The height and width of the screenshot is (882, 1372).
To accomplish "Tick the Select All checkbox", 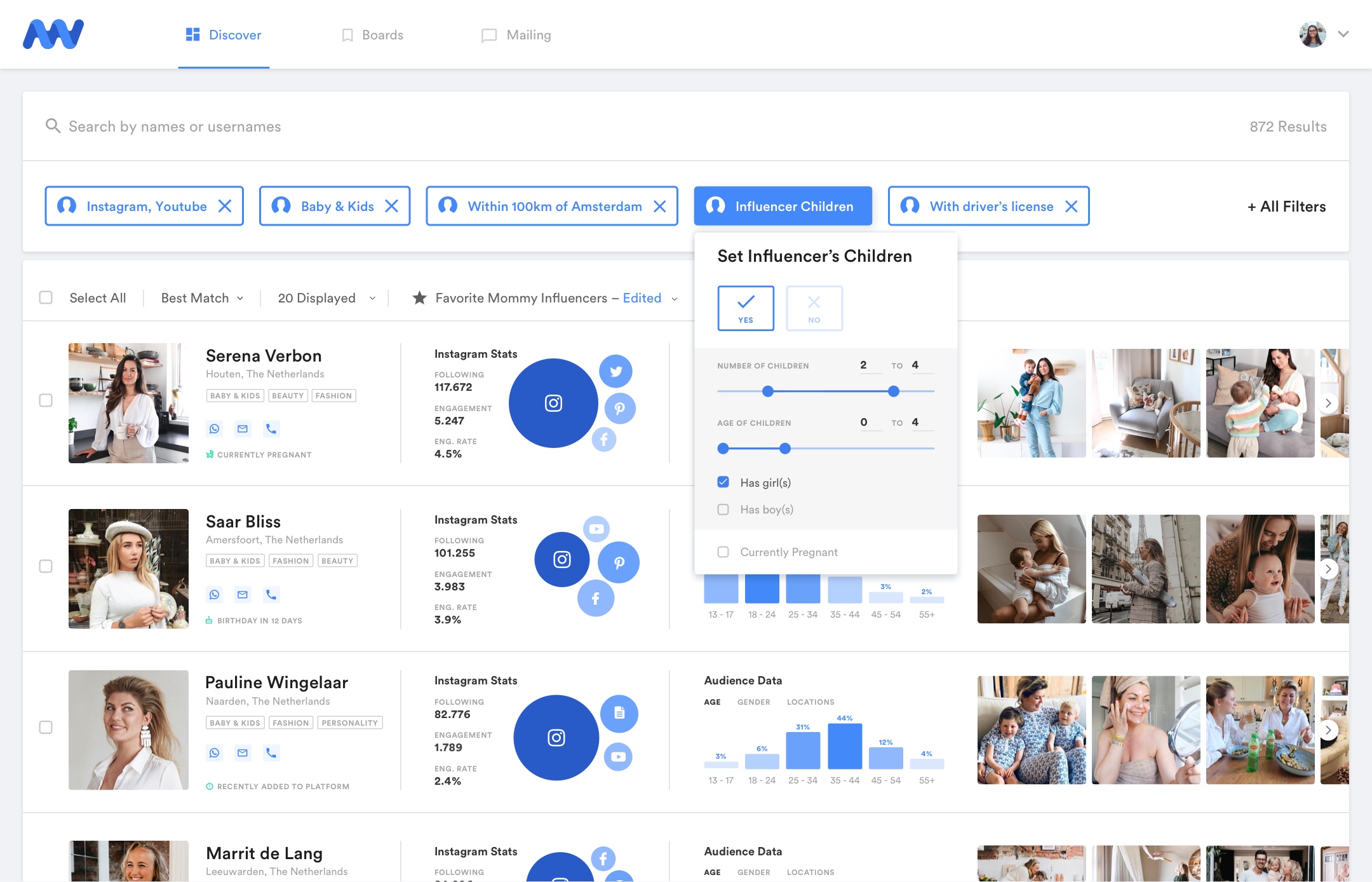I will pyautogui.click(x=46, y=298).
